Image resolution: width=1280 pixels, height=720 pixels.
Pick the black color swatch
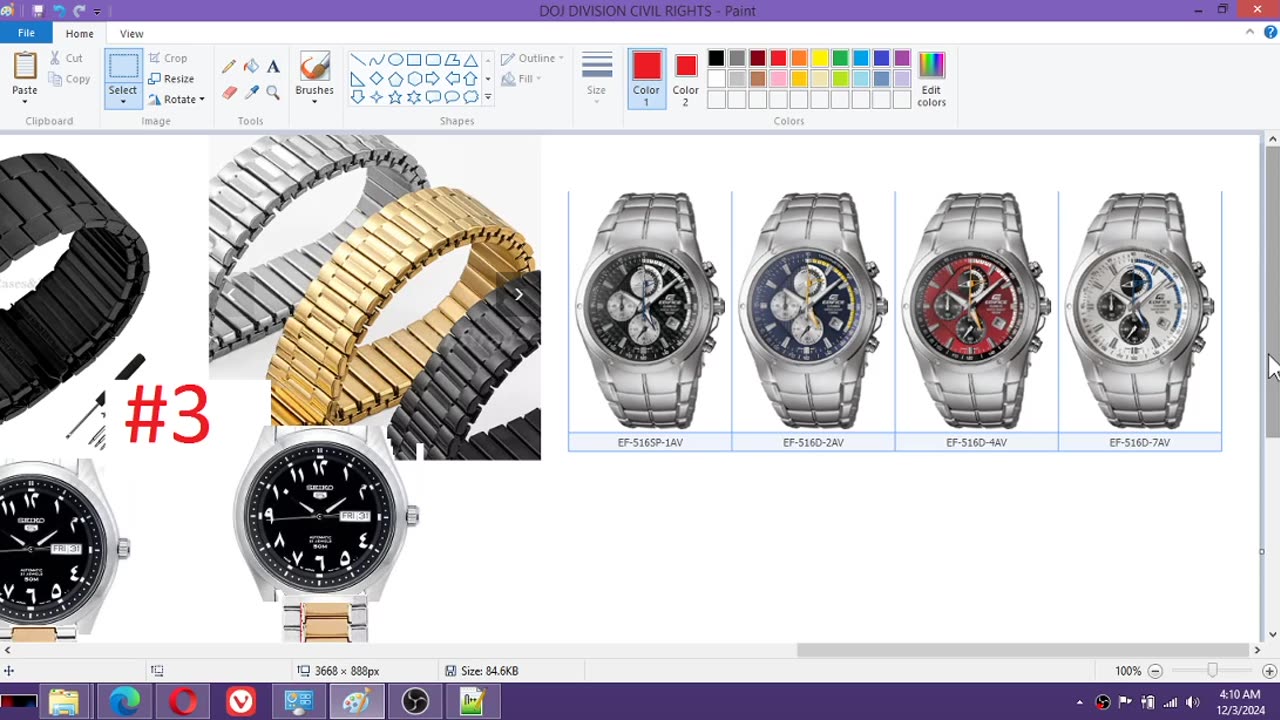click(716, 59)
